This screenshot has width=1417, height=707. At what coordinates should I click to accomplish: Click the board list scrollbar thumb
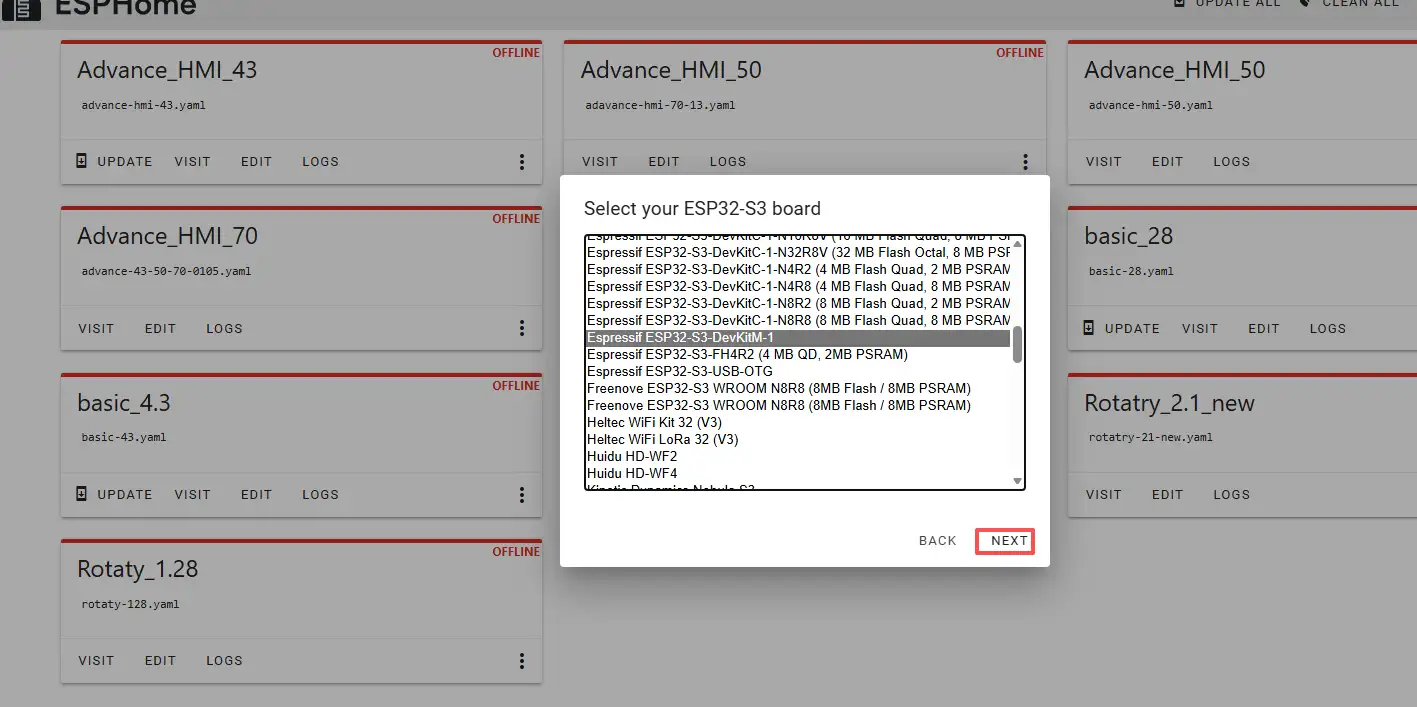[x=1017, y=343]
